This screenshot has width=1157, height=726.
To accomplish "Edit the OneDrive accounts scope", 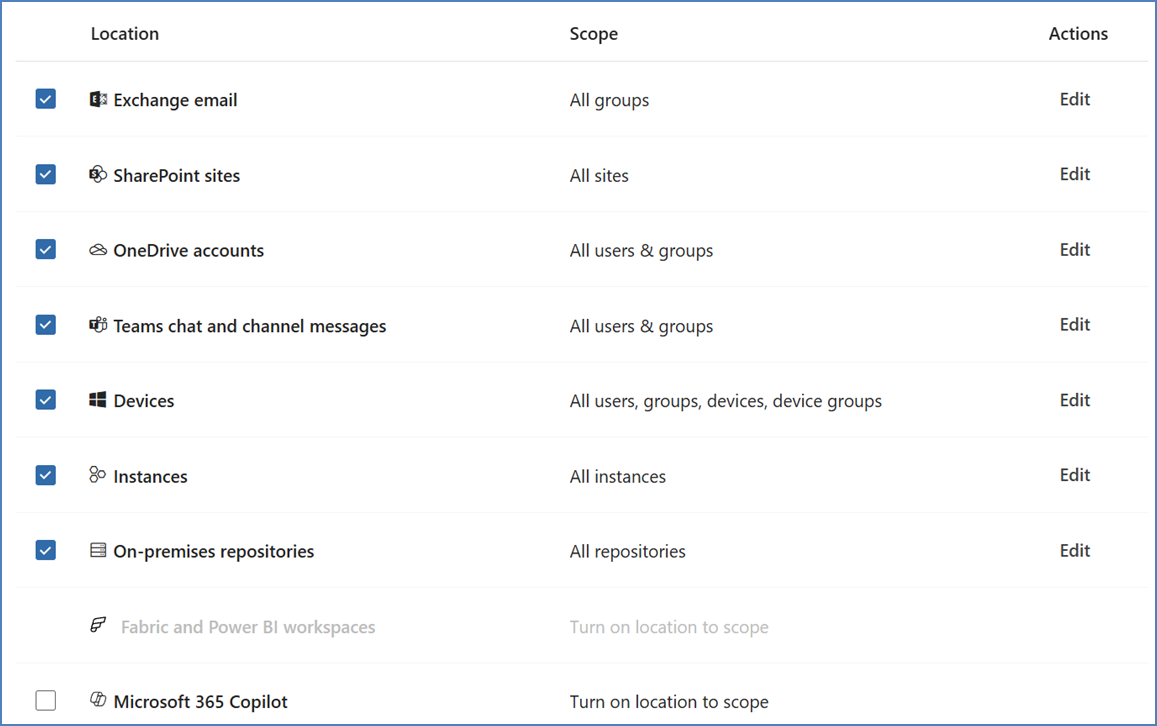I will coord(1075,250).
